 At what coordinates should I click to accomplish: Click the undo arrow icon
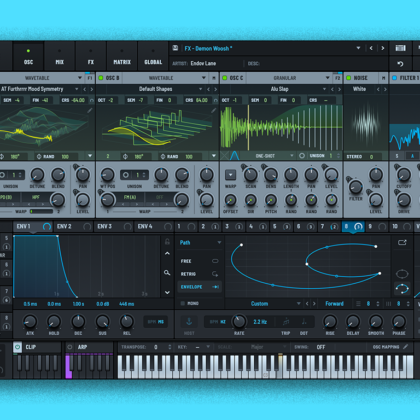400,63
